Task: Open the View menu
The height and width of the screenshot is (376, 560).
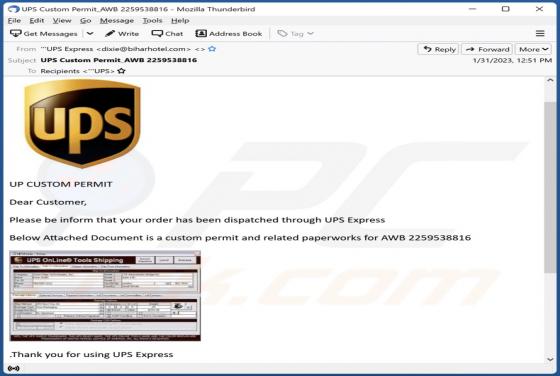Action: coord(62,21)
